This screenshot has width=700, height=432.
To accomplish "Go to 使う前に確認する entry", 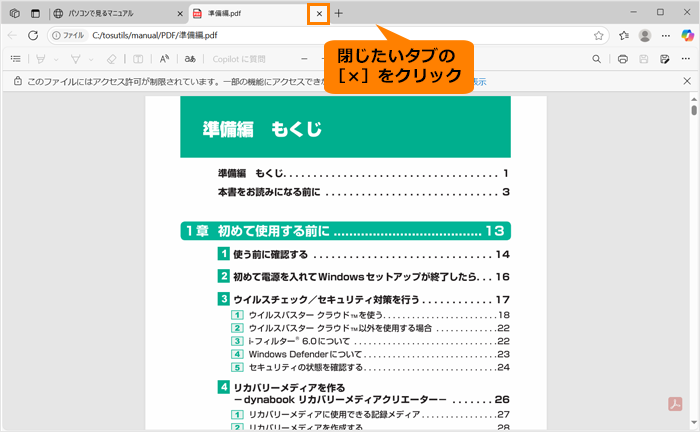I will 363,254.
